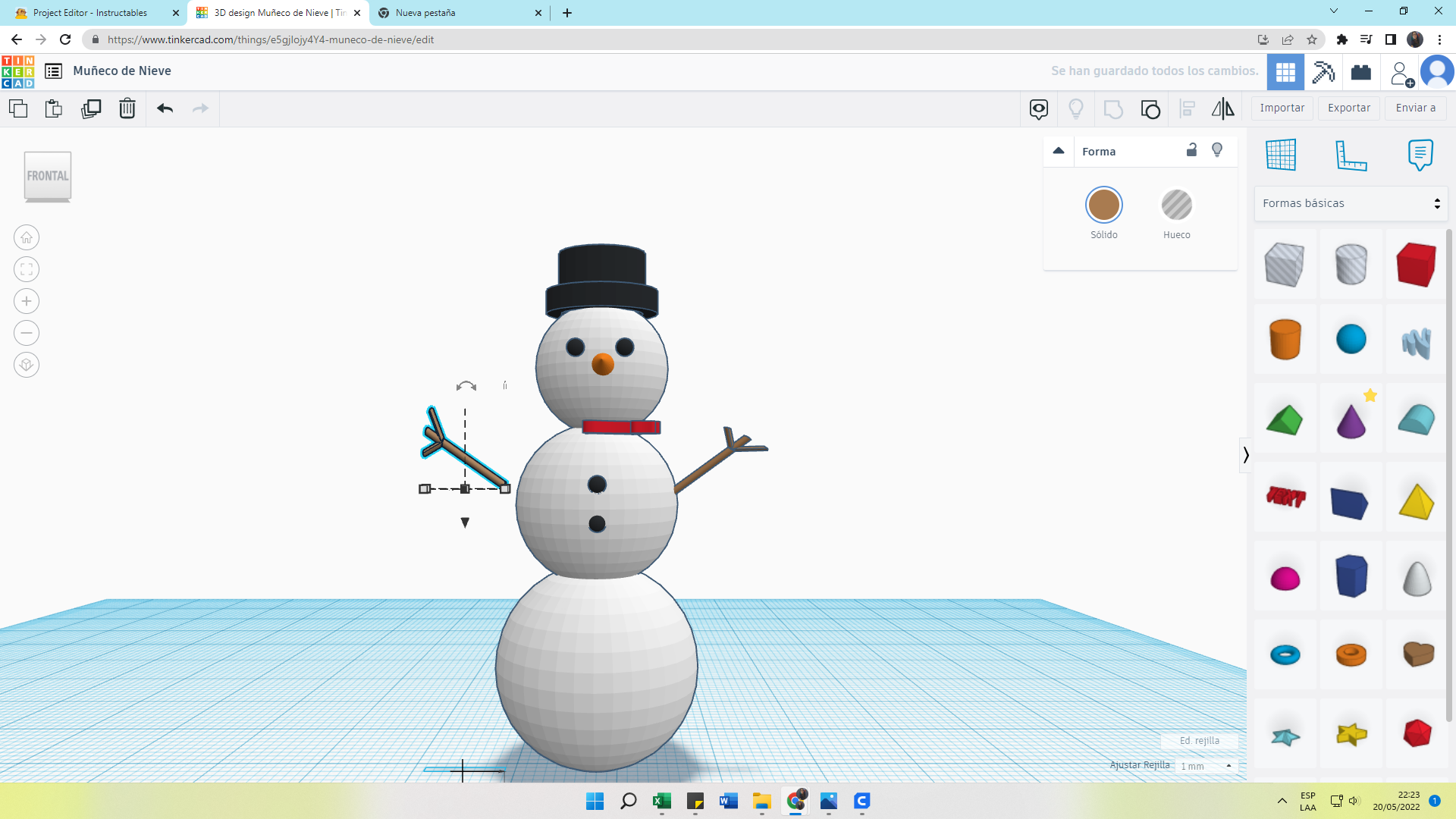Click the Exportar button
This screenshot has width=1456, height=819.
point(1348,108)
